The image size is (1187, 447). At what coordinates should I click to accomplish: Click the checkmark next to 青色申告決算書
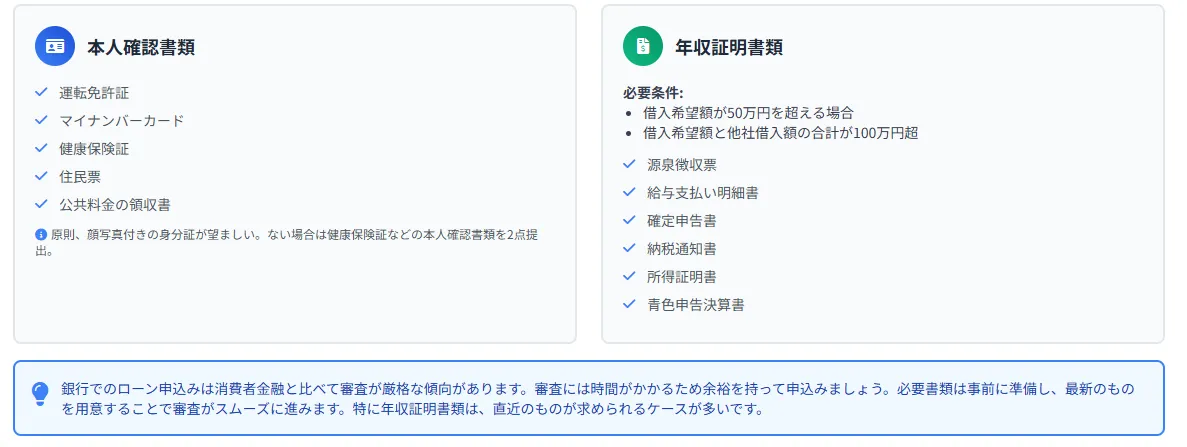pyautogui.click(x=628, y=305)
